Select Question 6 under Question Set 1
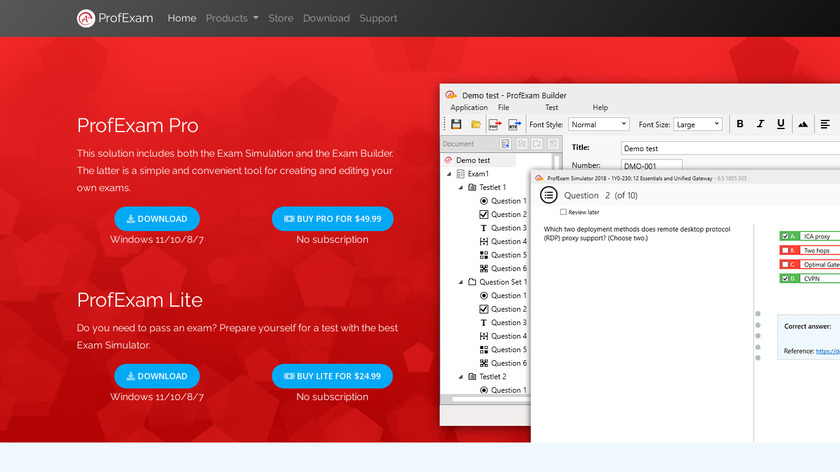Image resolution: width=840 pixels, height=472 pixels. coord(509,363)
